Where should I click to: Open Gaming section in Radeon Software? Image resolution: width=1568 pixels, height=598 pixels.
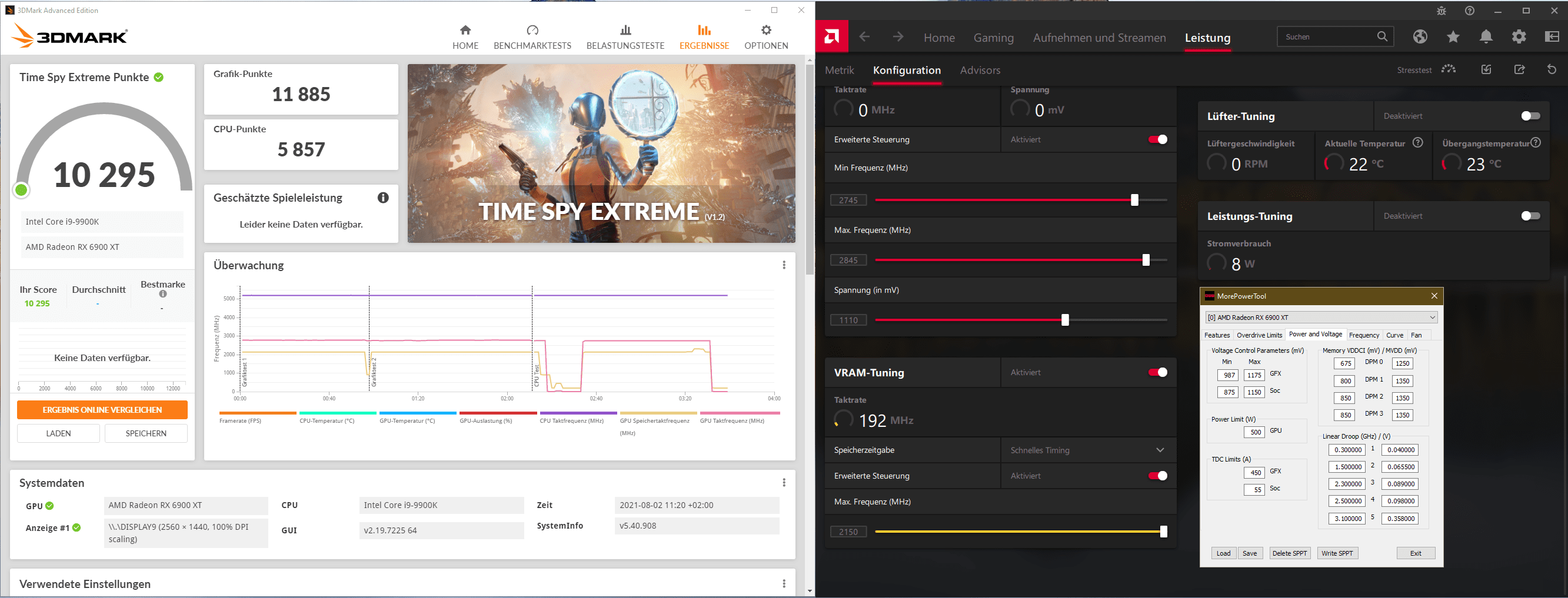993,38
